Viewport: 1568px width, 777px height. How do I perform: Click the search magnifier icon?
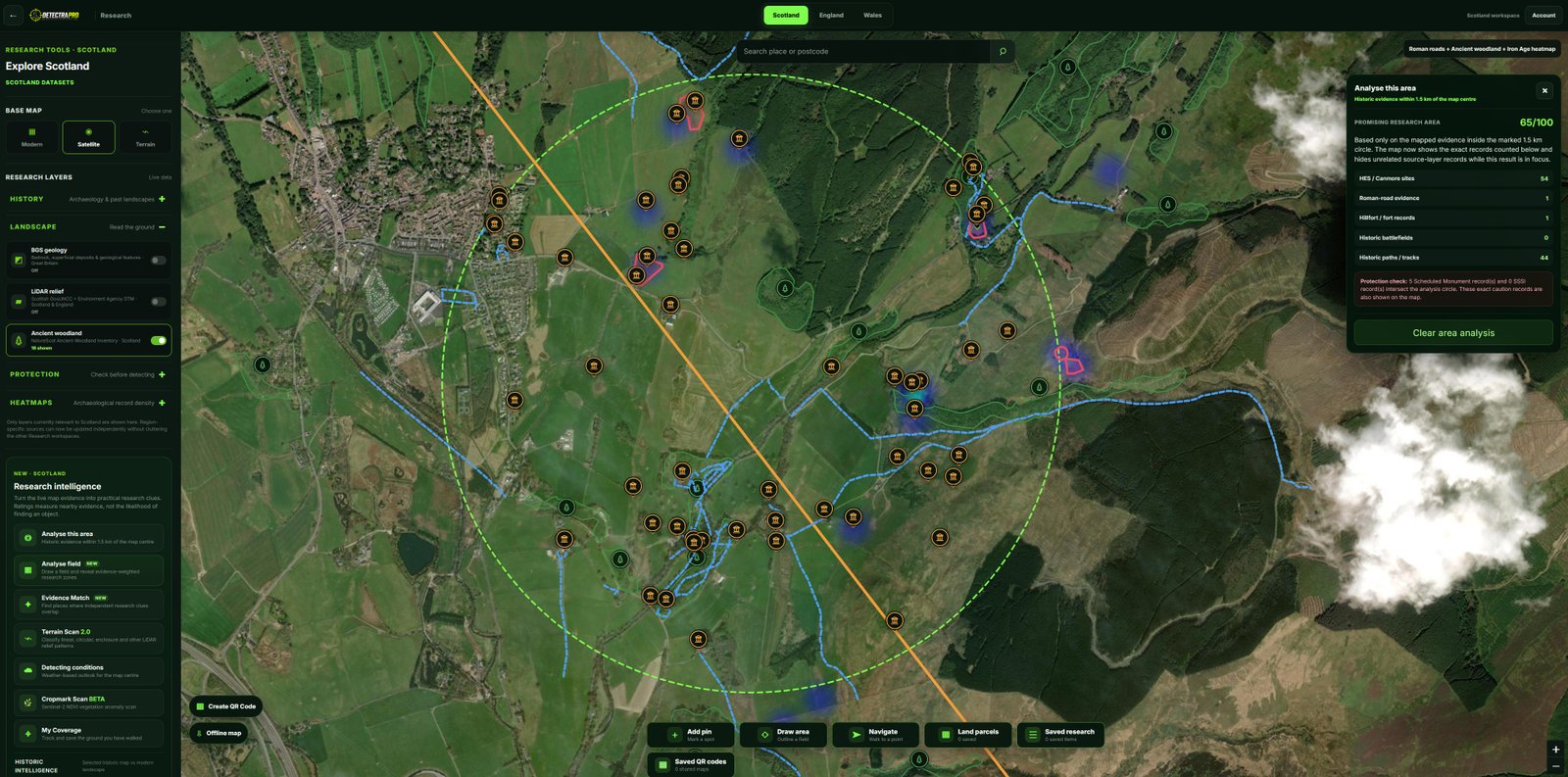(1003, 51)
